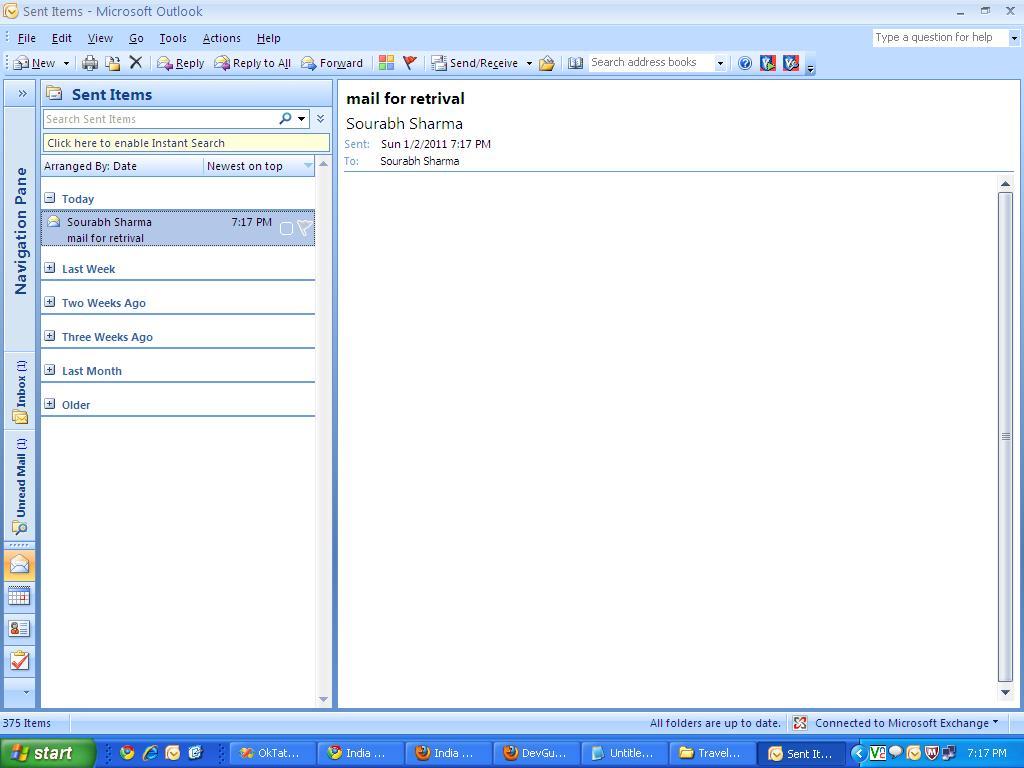Click the Search Sent Items field

pyautogui.click(x=160, y=119)
